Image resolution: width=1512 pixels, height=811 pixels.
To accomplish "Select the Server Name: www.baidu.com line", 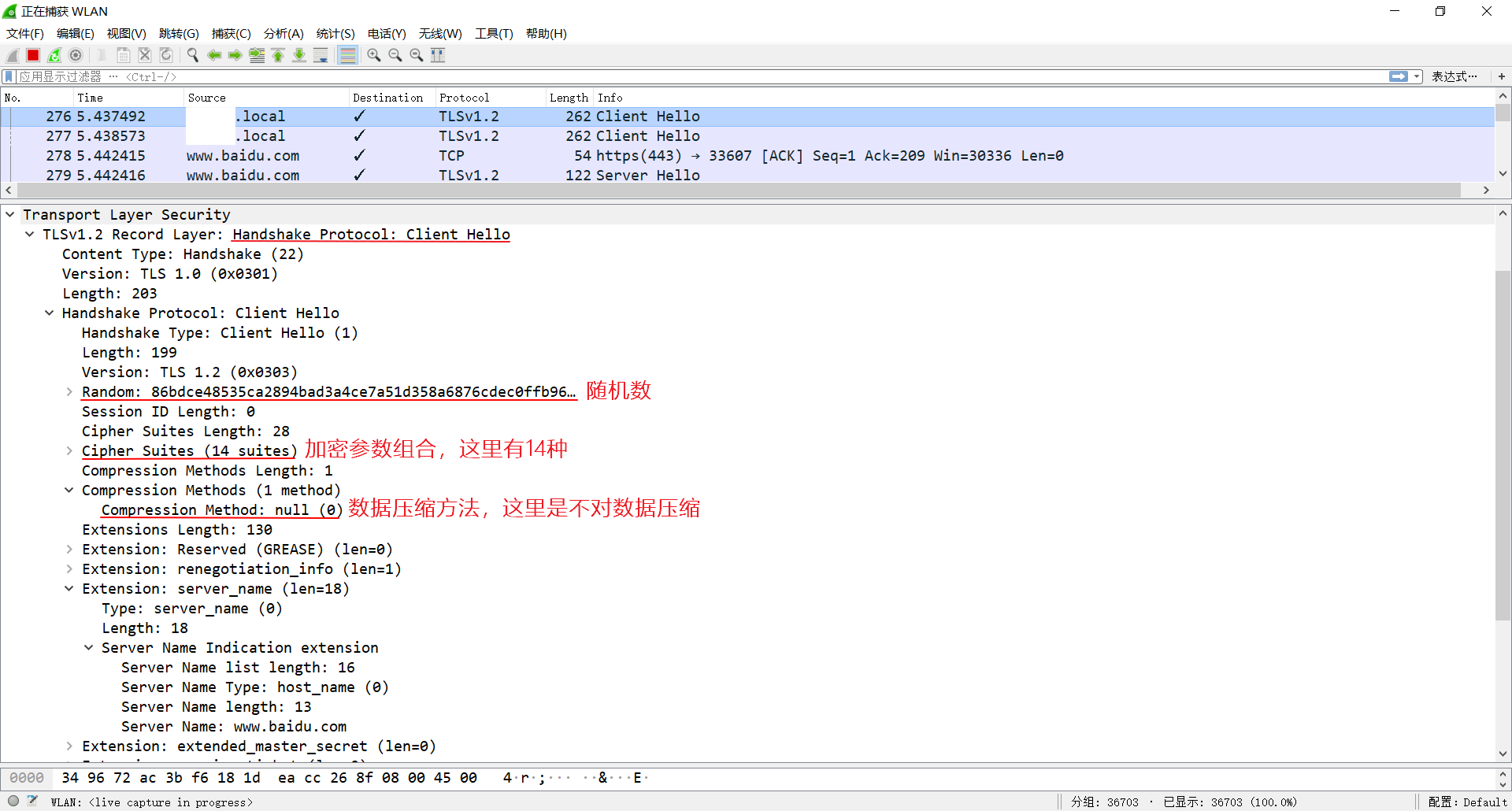I will [x=234, y=726].
